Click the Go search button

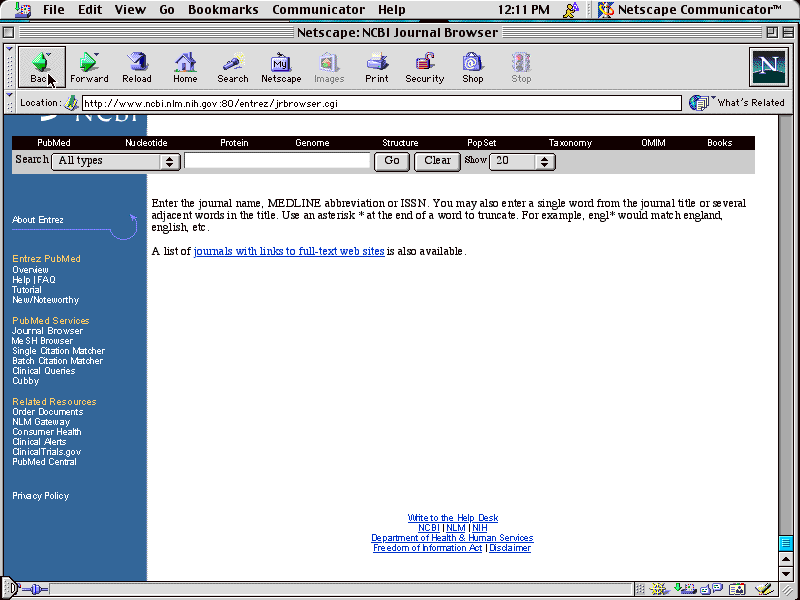392,161
